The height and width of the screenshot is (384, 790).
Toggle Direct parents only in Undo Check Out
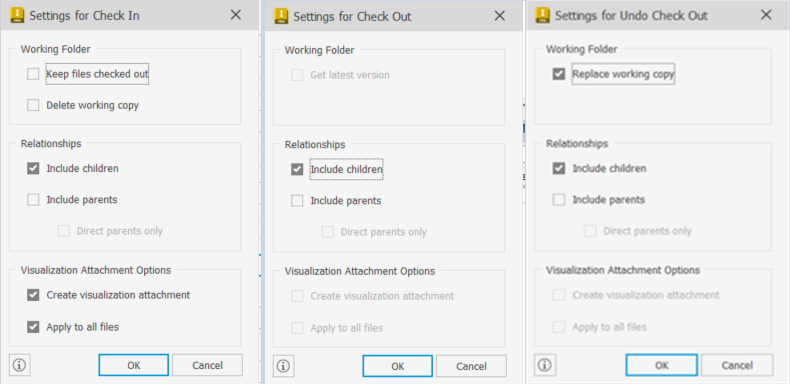click(x=589, y=231)
